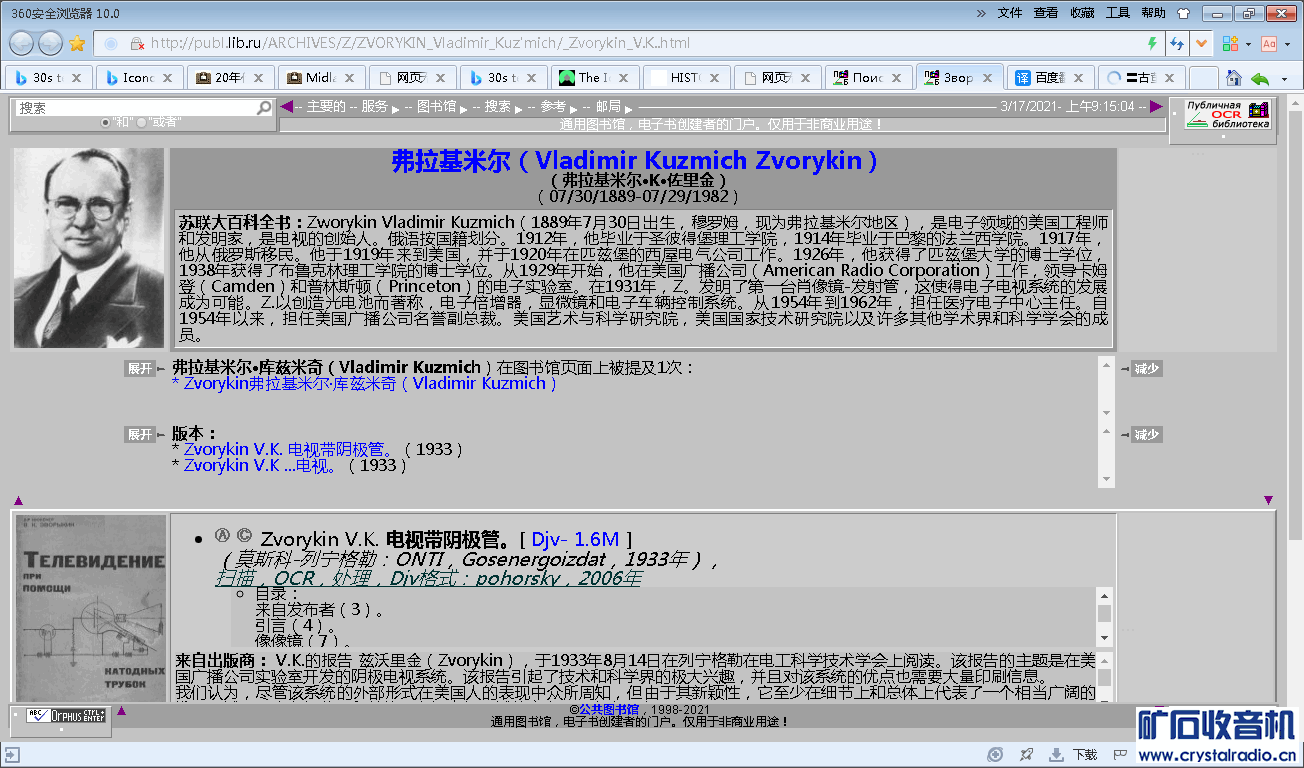Open the double-chevron overflow menu in the title bar
The height and width of the screenshot is (768, 1304).
[982, 13]
